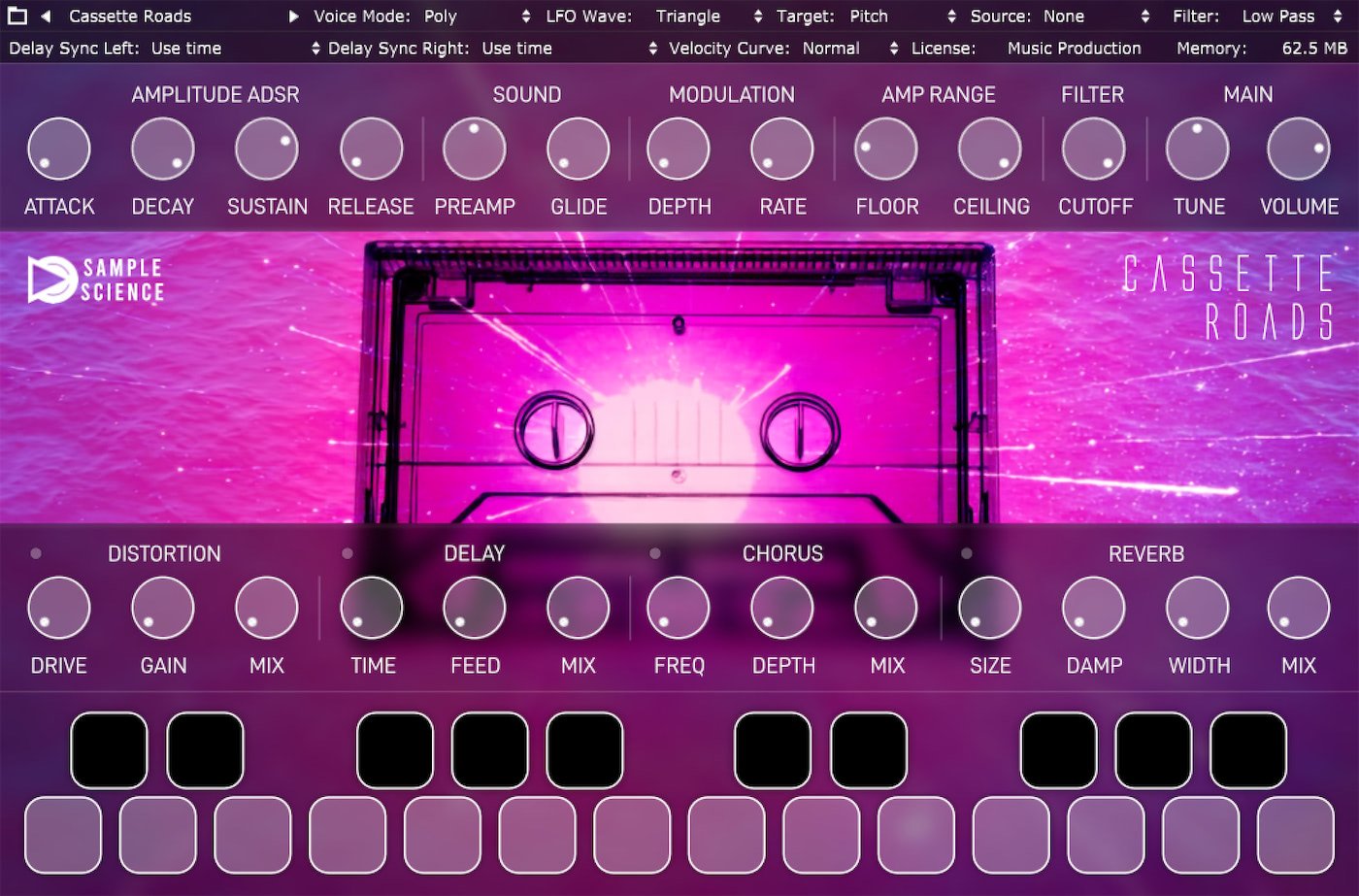Viewport: 1359px width, 896px height.
Task: Enable the Reverb effect toggle
Action: click(x=966, y=553)
